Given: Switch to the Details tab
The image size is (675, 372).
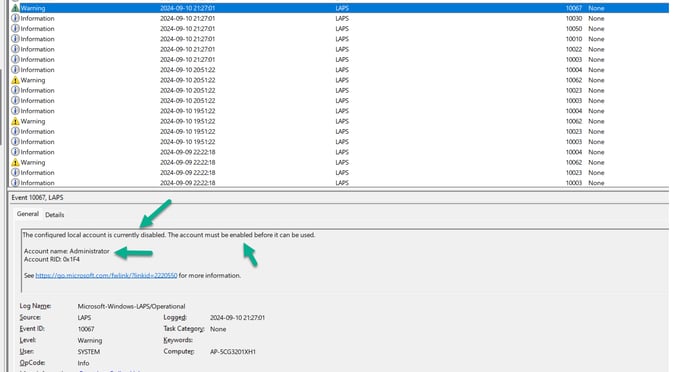Looking at the screenshot, I should pos(55,214).
